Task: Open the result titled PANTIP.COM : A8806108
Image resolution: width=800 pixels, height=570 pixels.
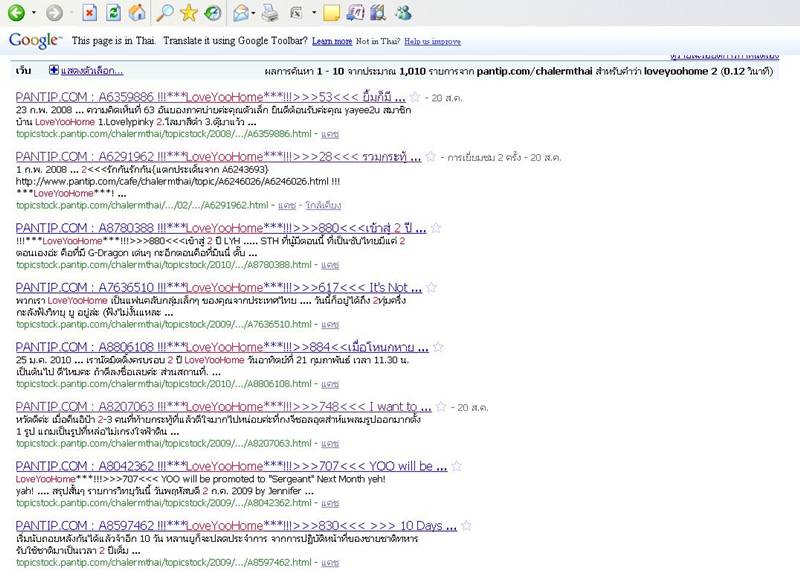Action: [x=222, y=347]
